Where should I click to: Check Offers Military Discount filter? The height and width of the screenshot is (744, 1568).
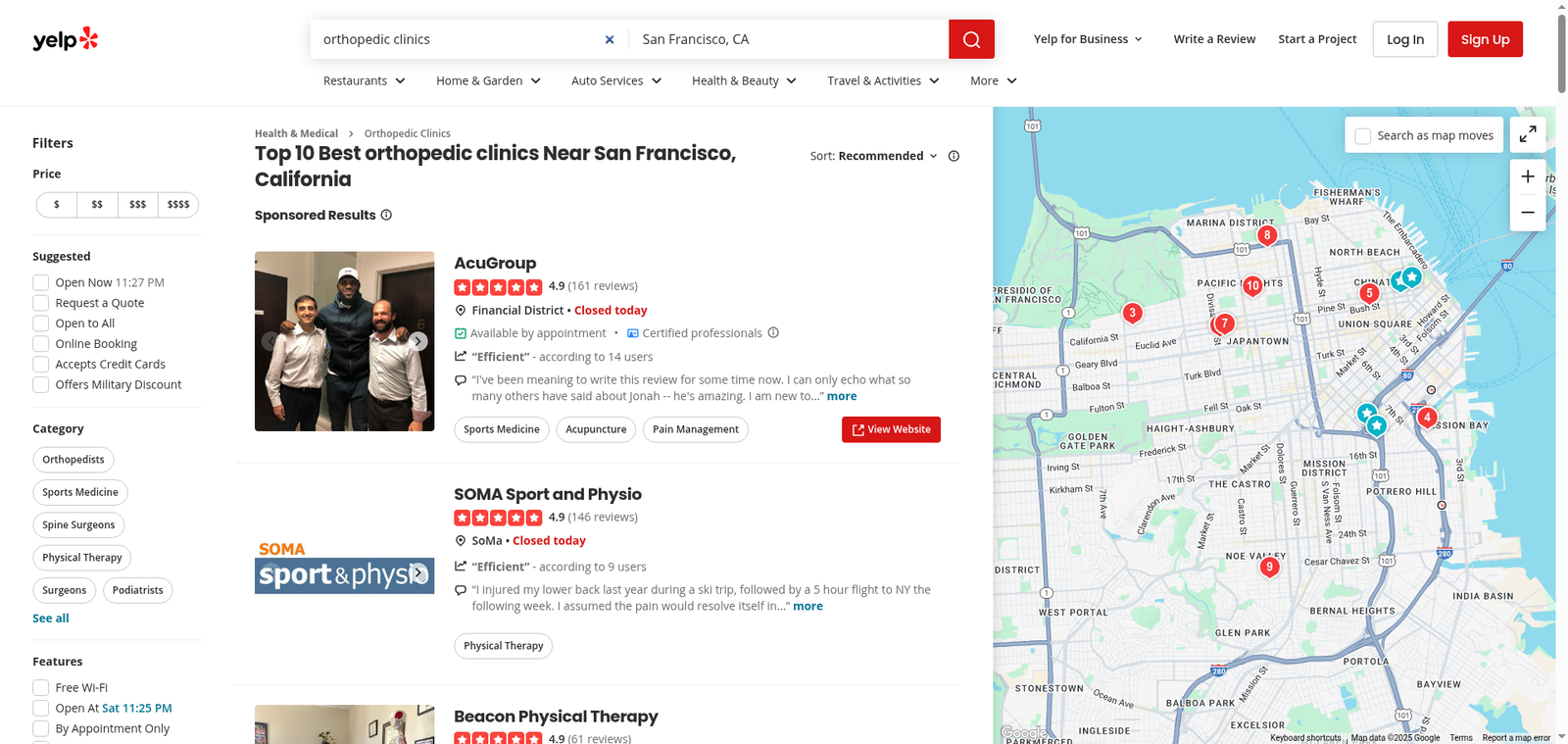(x=41, y=385)
